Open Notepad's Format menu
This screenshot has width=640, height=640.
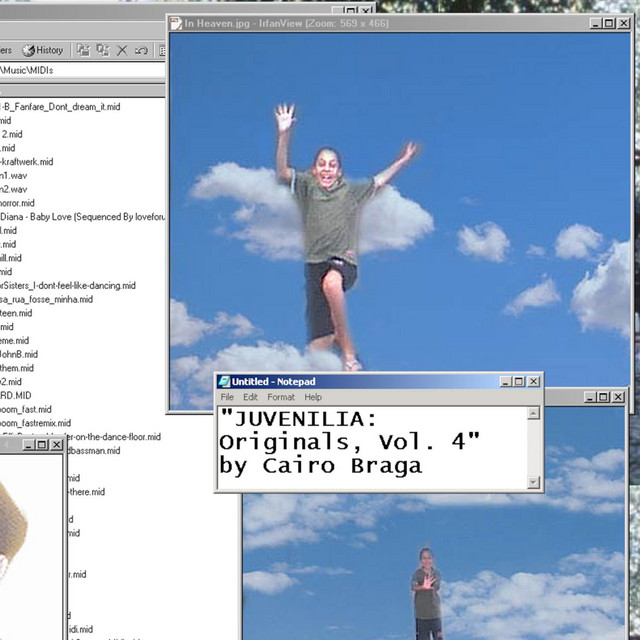tap(281, 397)
